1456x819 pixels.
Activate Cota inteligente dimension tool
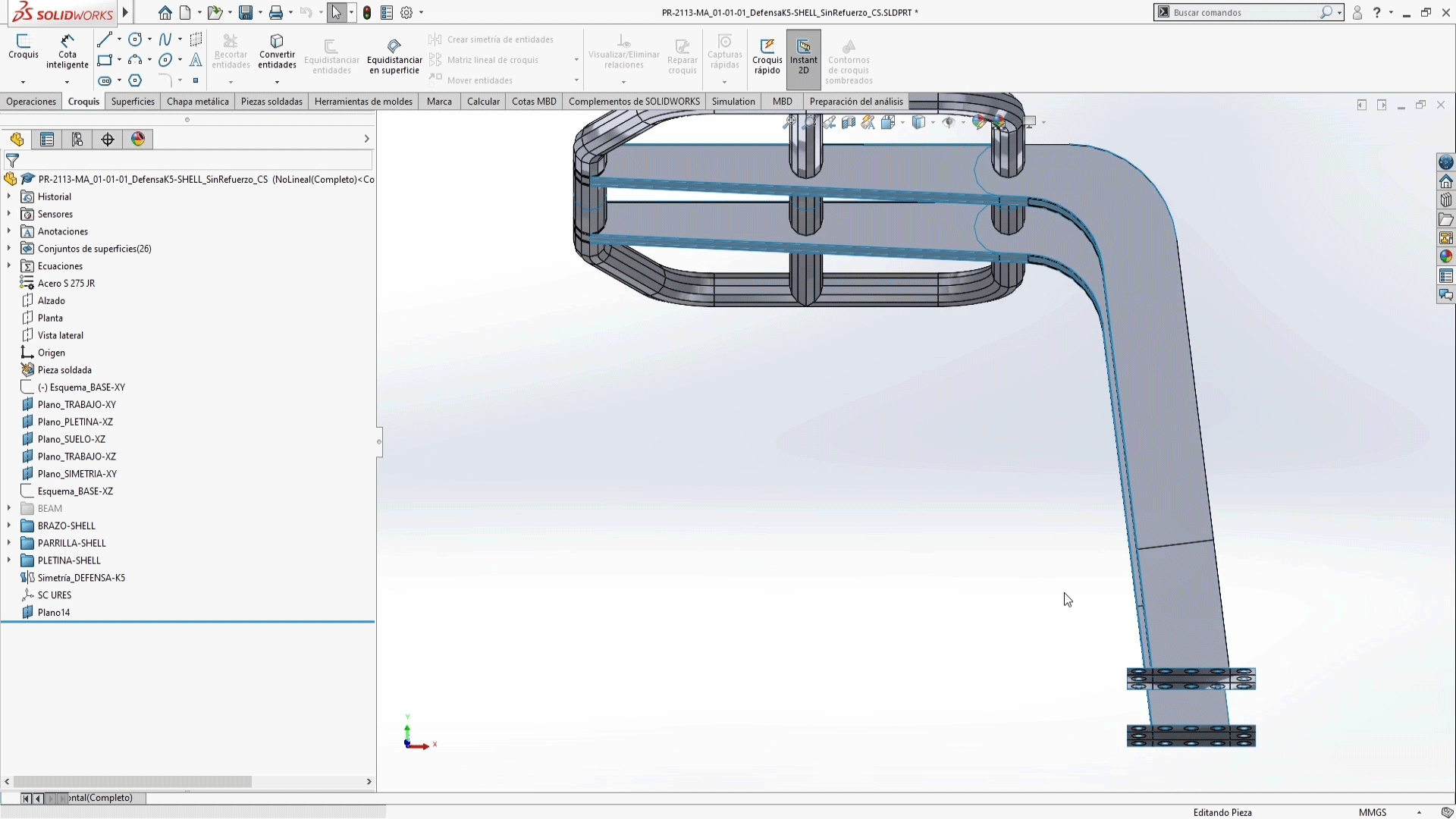point(67,51)
